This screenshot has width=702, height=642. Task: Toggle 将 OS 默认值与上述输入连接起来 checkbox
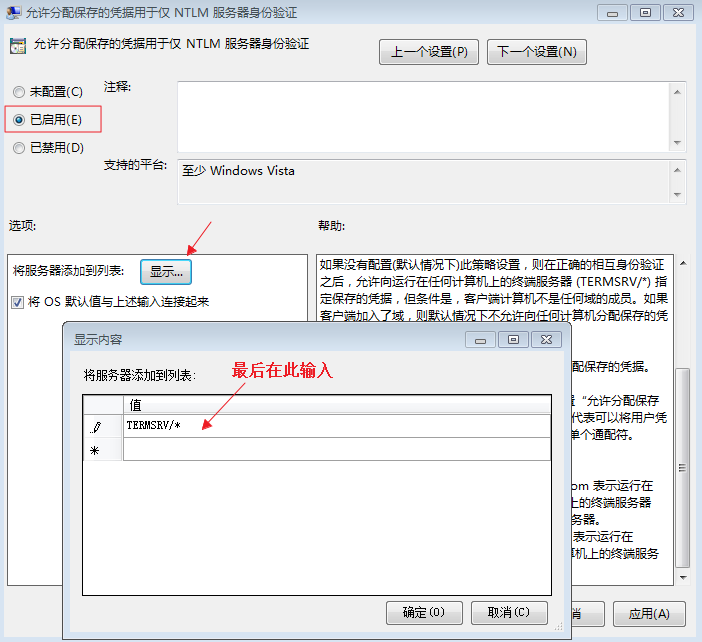click(x=18, y=301)
